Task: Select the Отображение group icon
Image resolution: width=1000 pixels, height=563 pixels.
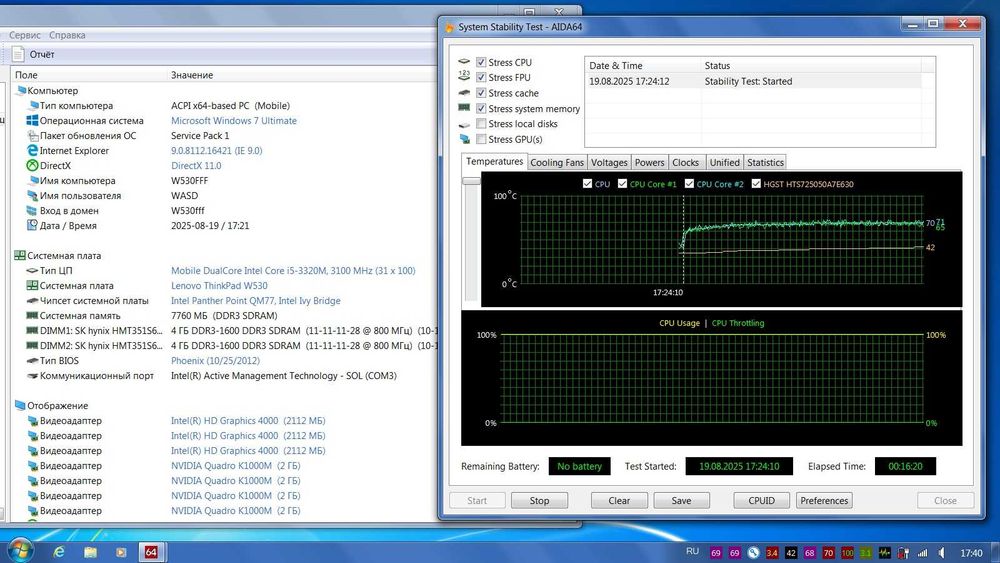Action: point(20,405)
